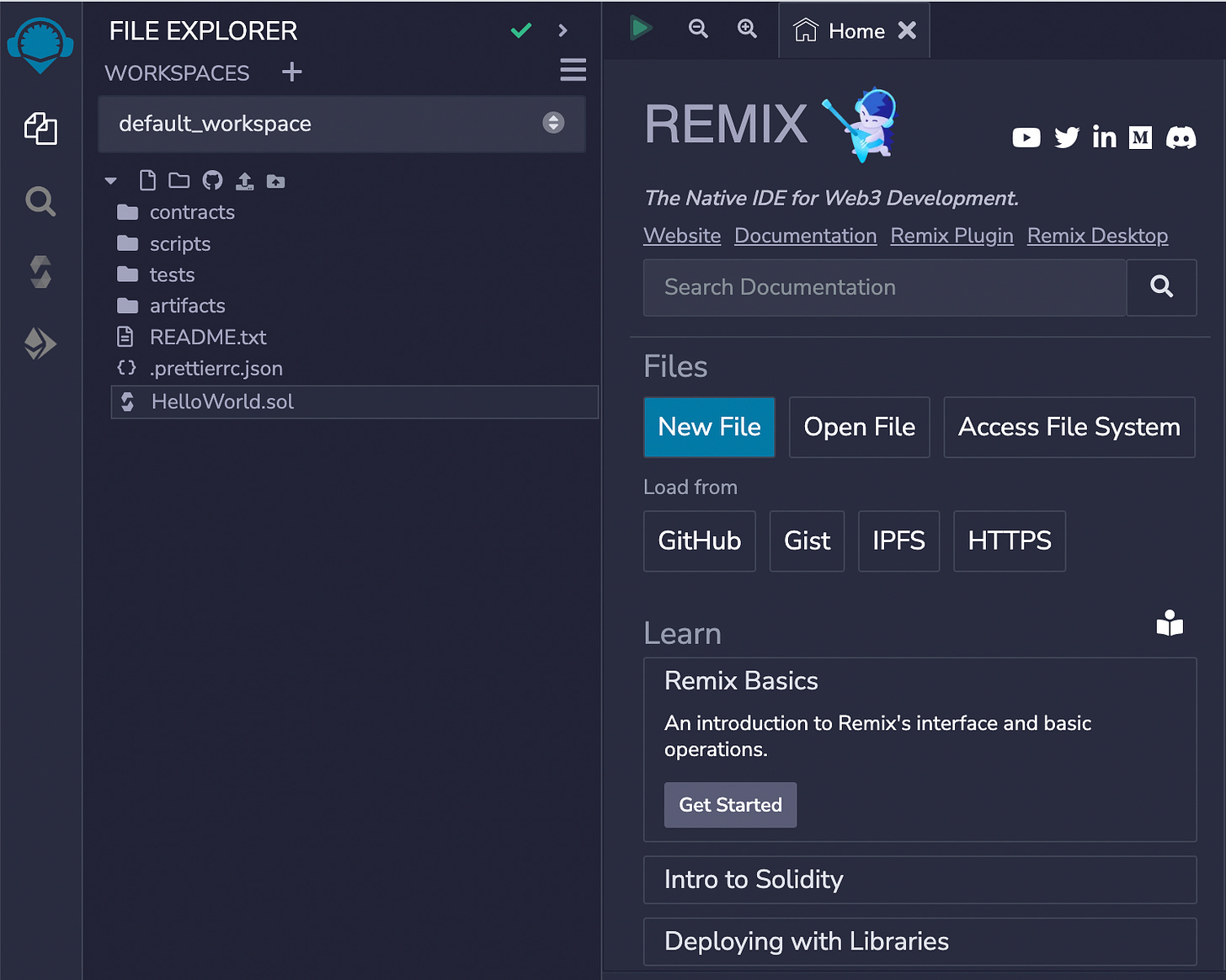
Task: Expand Deploying with Libraries tutorial
Action: [920, 941]
